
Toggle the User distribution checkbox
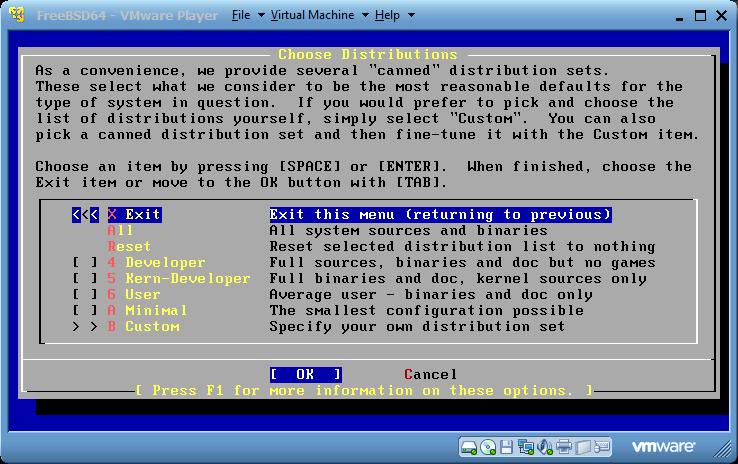[x=85, y=295]
